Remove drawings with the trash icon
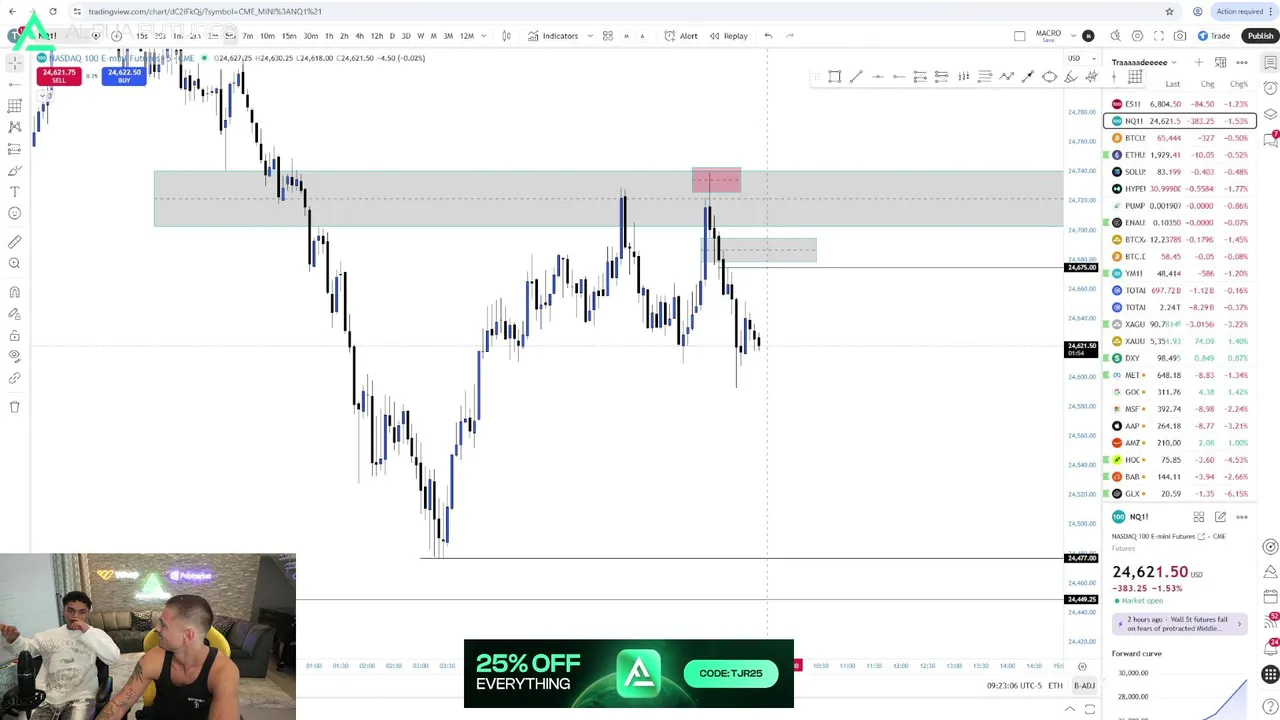Viewport: 1280px width, 720px height. coord(14,407)
